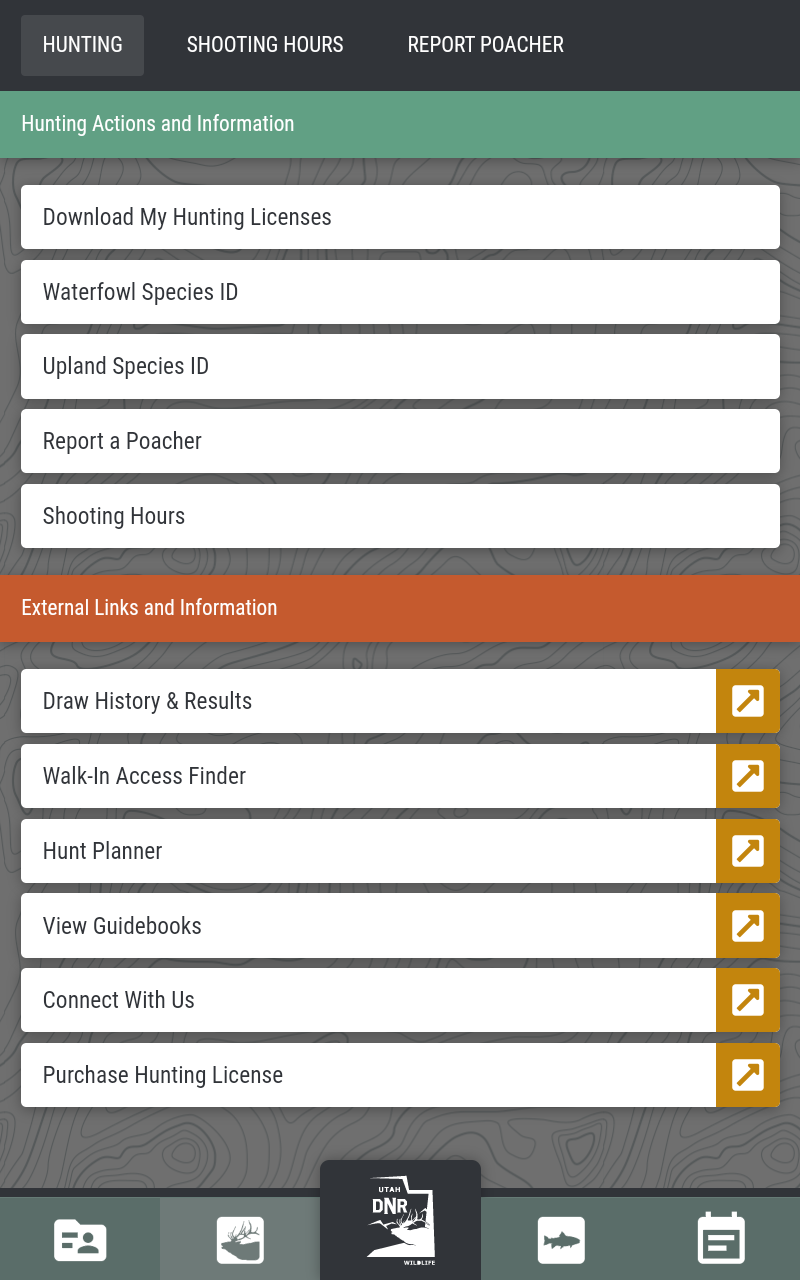Viewport: 800px width, 1280px height.
Task: Select the HUNTING tab
Action: click(x=83, y=45)
